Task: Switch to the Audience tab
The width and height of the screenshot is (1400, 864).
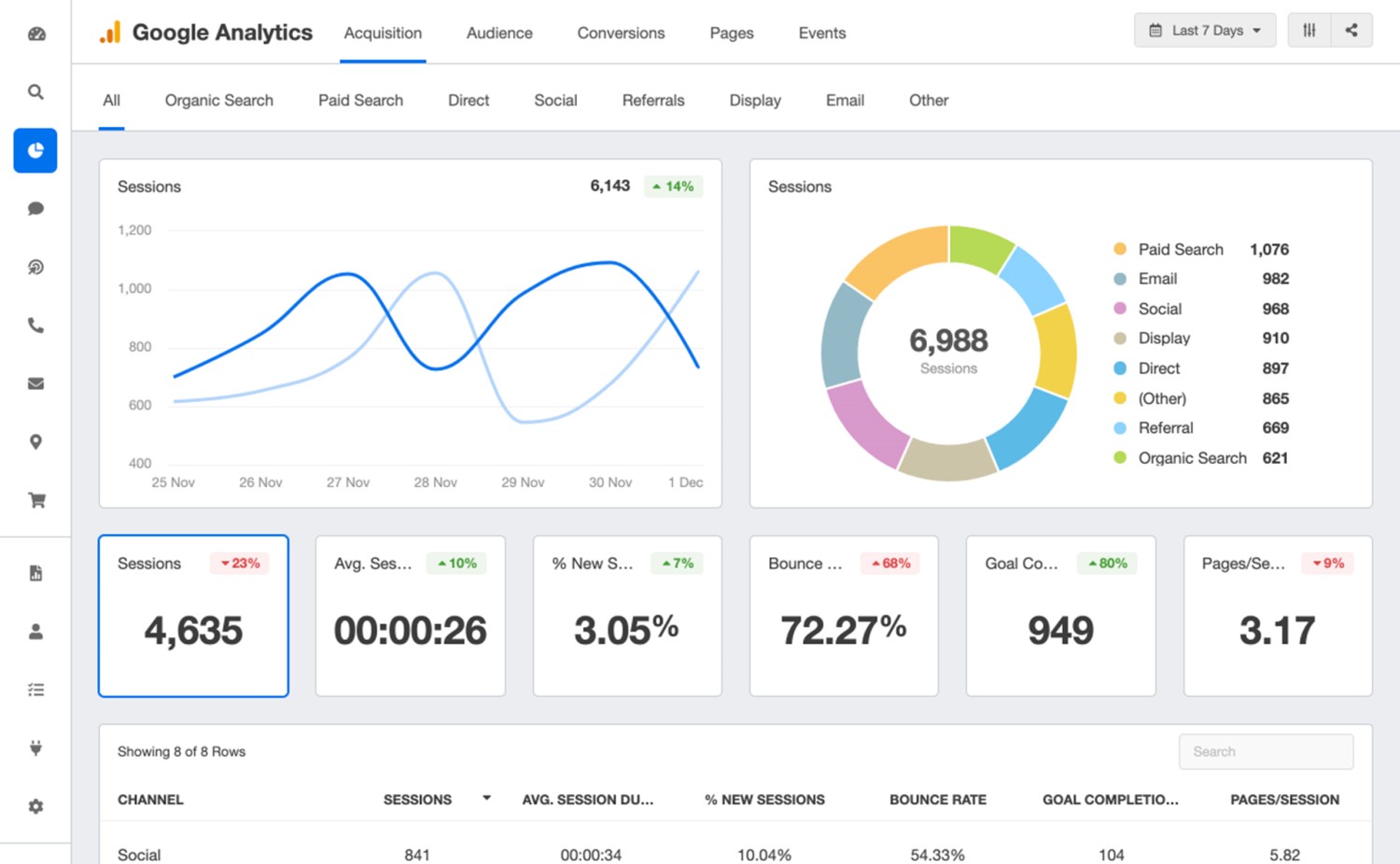Action: tap(499, 33)
